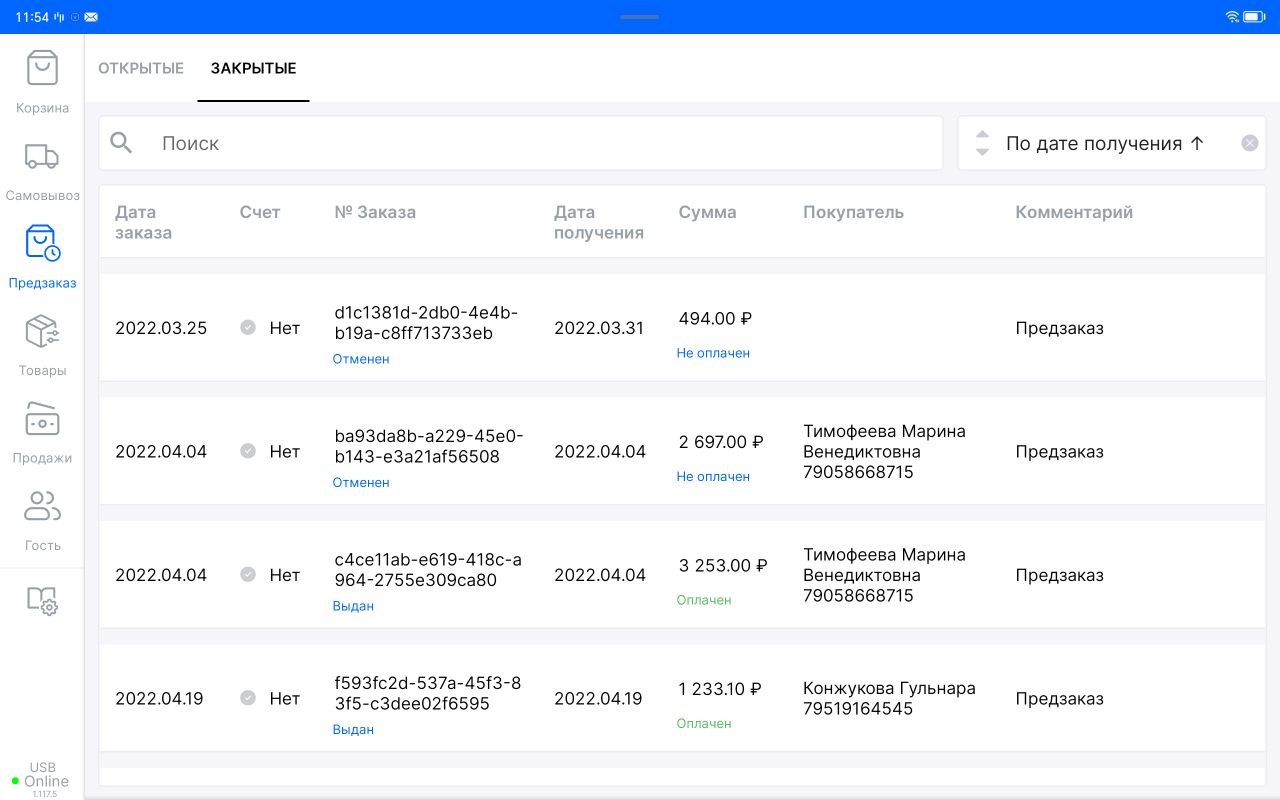This screenshot has width=1280, height=800.
Task: Click Предзаказ comment in 1 233.10 row
Action: (x=1059, y=698)
